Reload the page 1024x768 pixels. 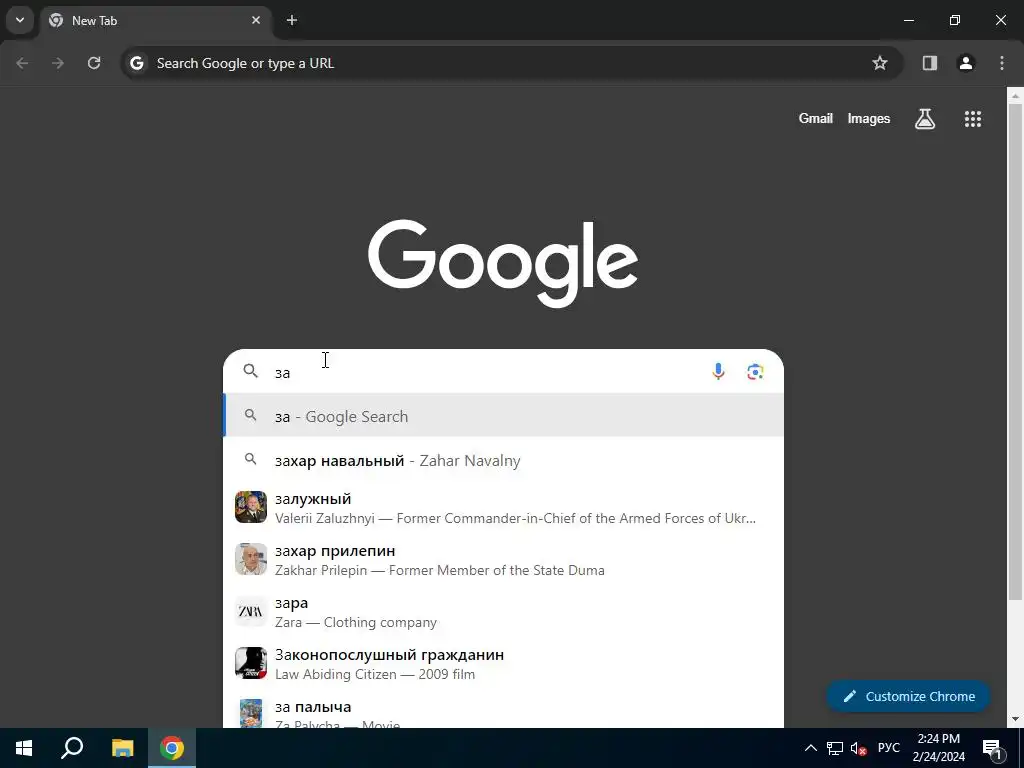[x=94, y=63]
